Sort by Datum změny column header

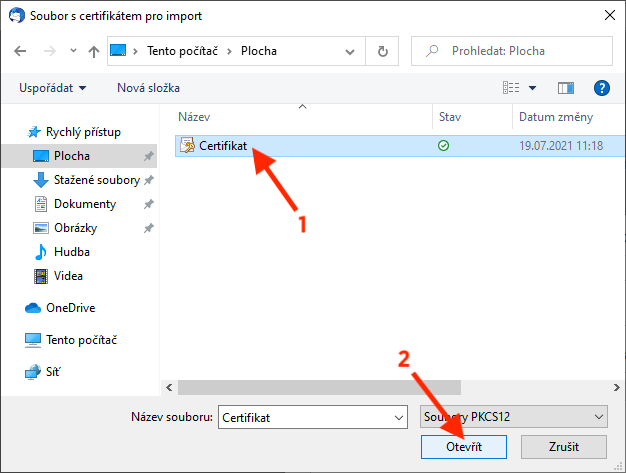pyautogui.click(x=556, y=118)
